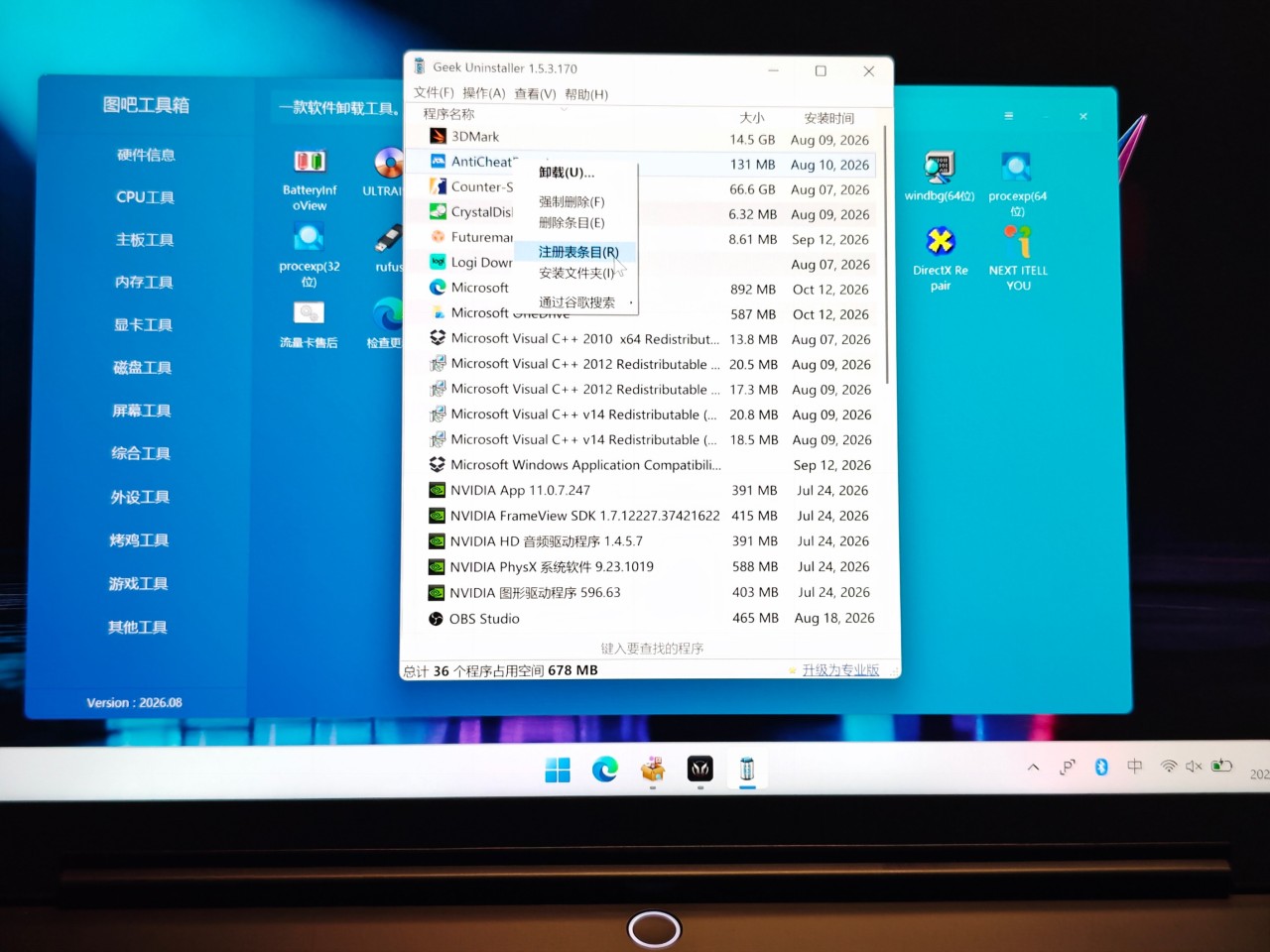Sort the list by 大小 column header
Screen dimensions: 1270x952
(x=752, y=117)
